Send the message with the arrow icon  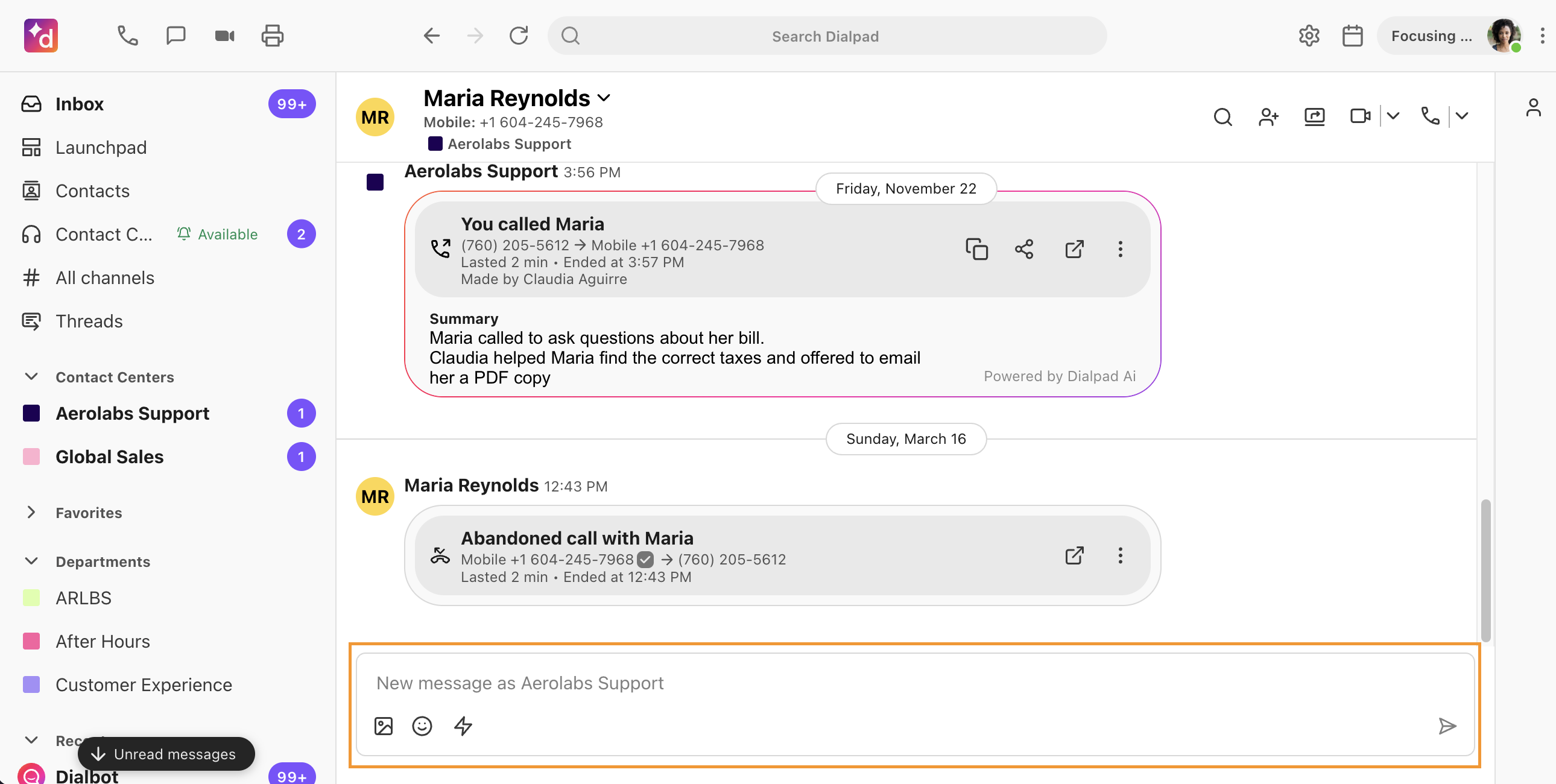1447,726
